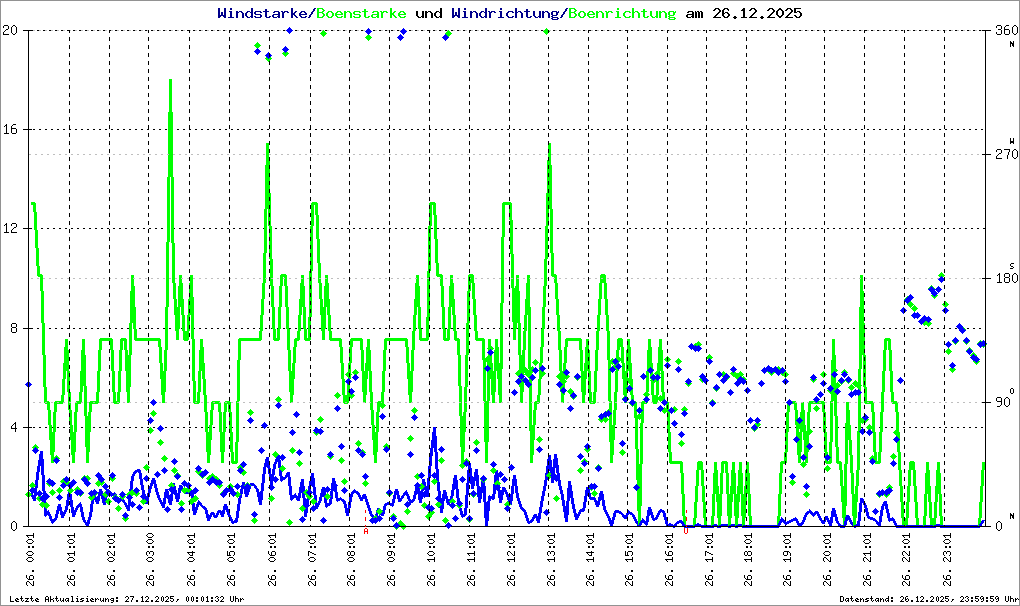This screenshot has height=606, width=1020.
Task: Click the left axis value 12
Action: (9, 229)
